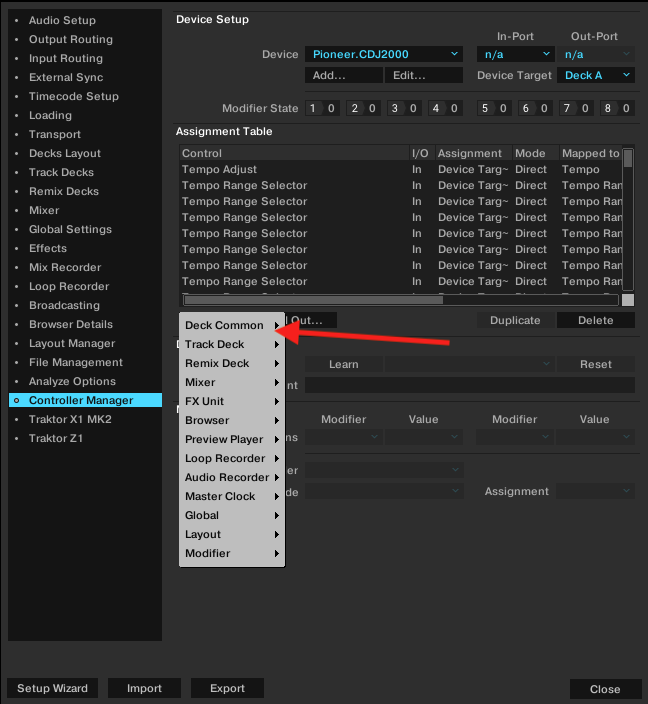Click the Control column header
Image resolution: width=648 pixels, height=704 pixels.
[x=293, y=153]
